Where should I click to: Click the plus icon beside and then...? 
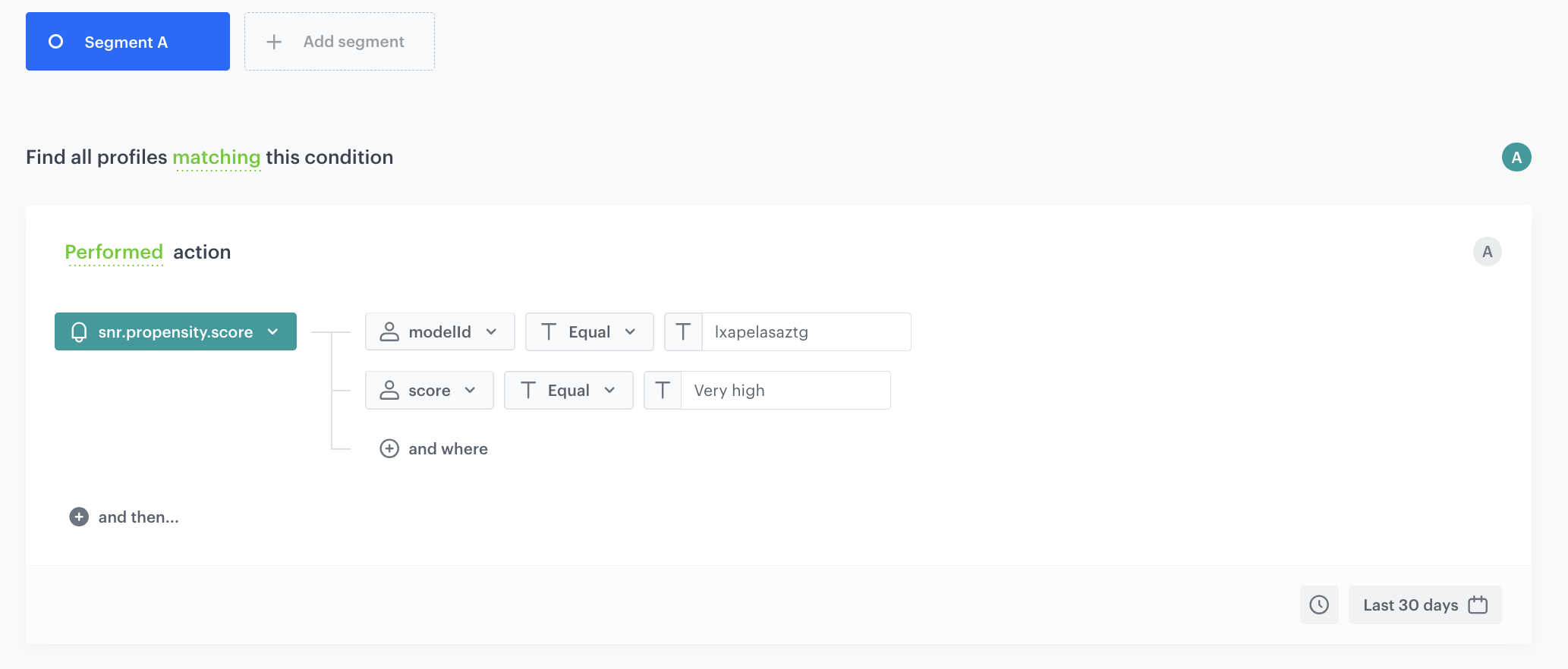point(79,517)
